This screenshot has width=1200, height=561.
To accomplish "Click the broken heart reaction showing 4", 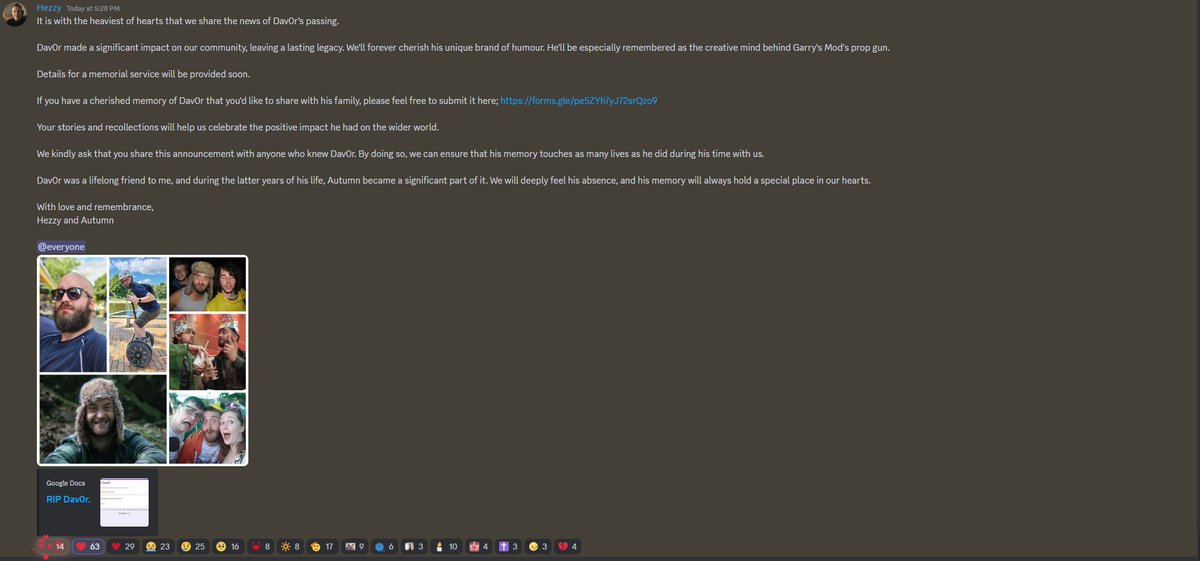I will [569, 547].
